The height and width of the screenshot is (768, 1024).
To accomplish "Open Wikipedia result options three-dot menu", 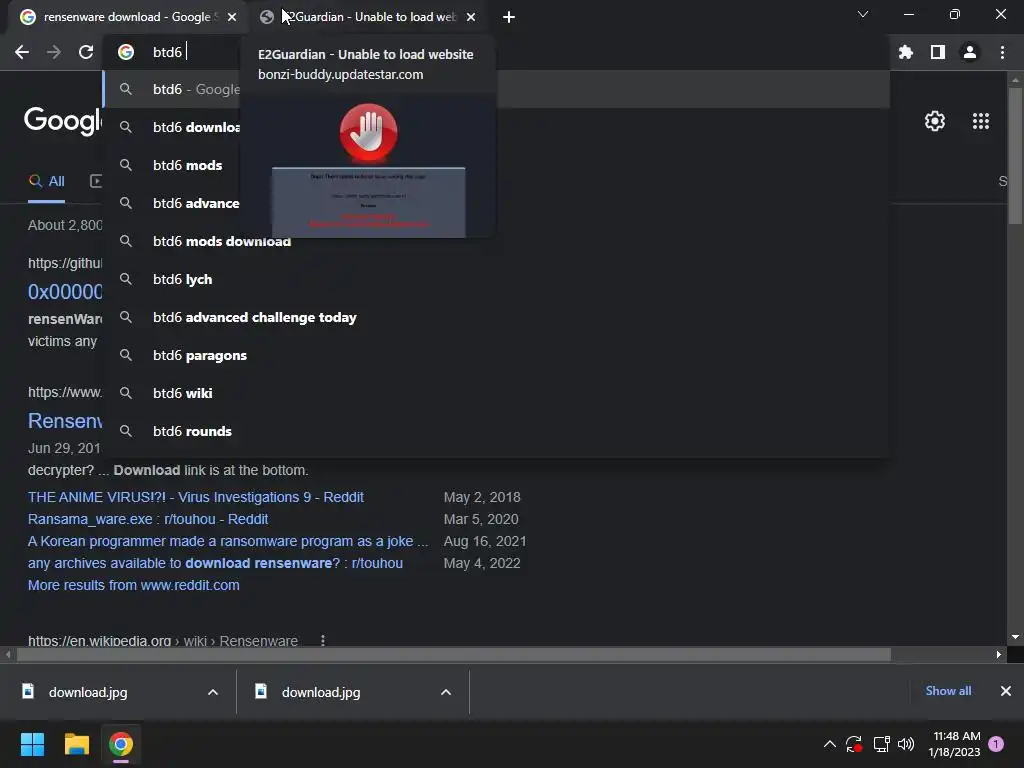I will [x=323, y=641].
